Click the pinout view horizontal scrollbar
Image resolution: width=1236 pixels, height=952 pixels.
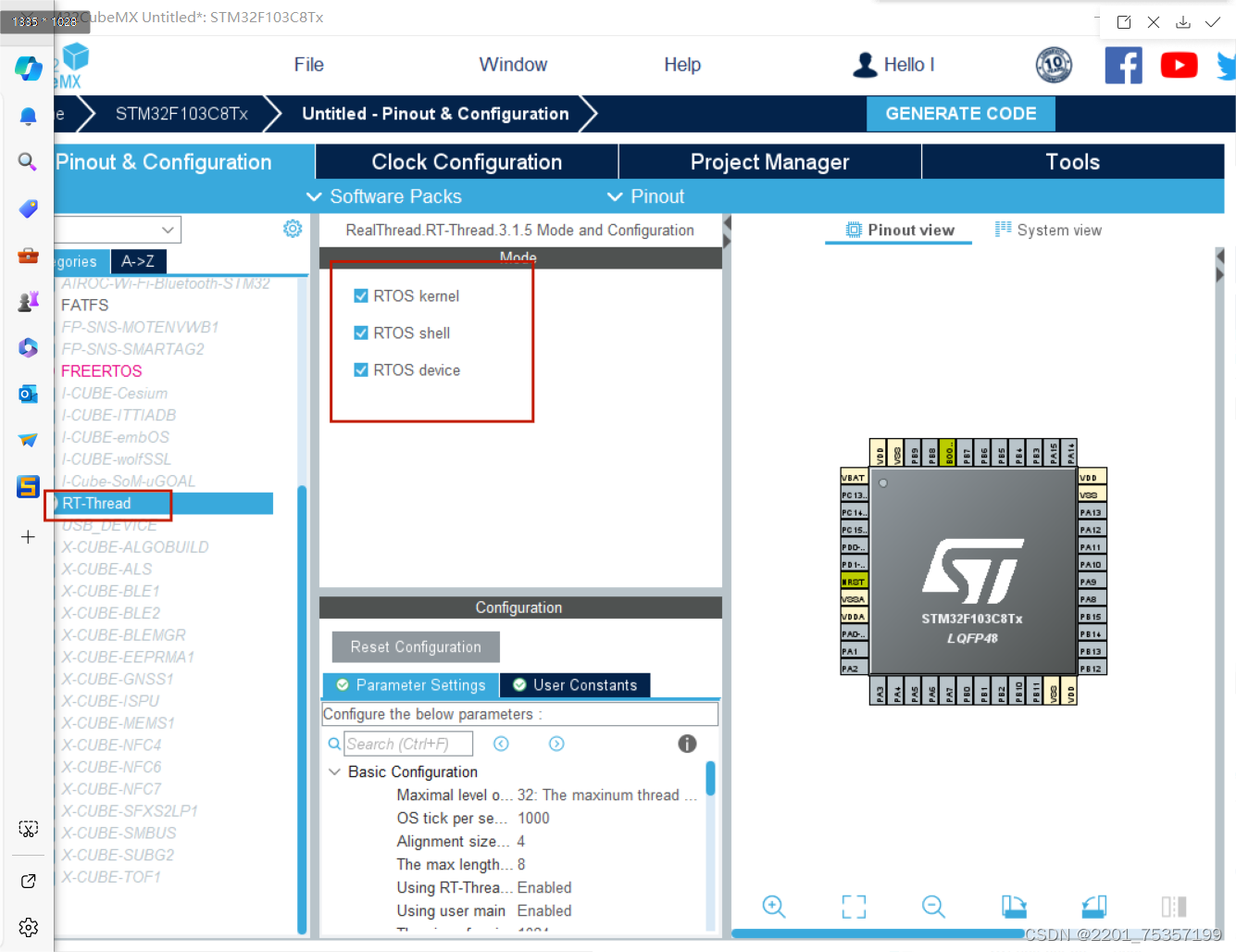(x=878, y=933)
